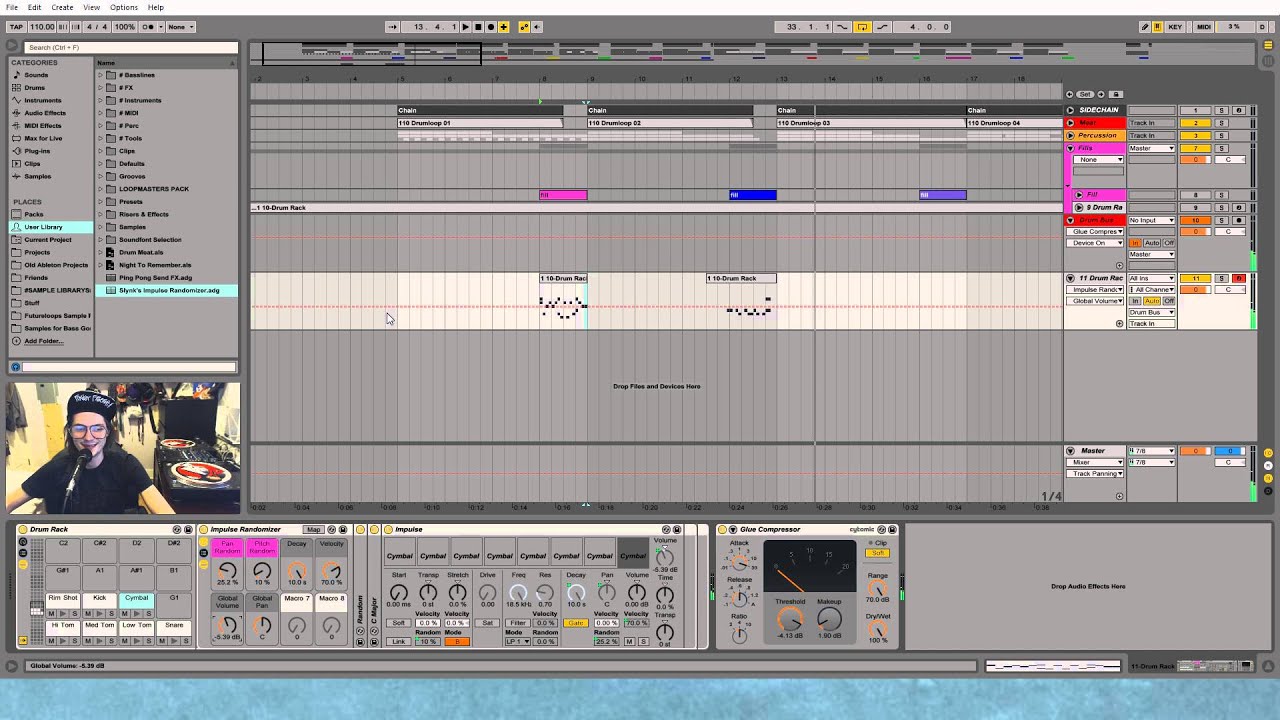Toggle the yellow MIDI overdub plus button

point(503,27)
